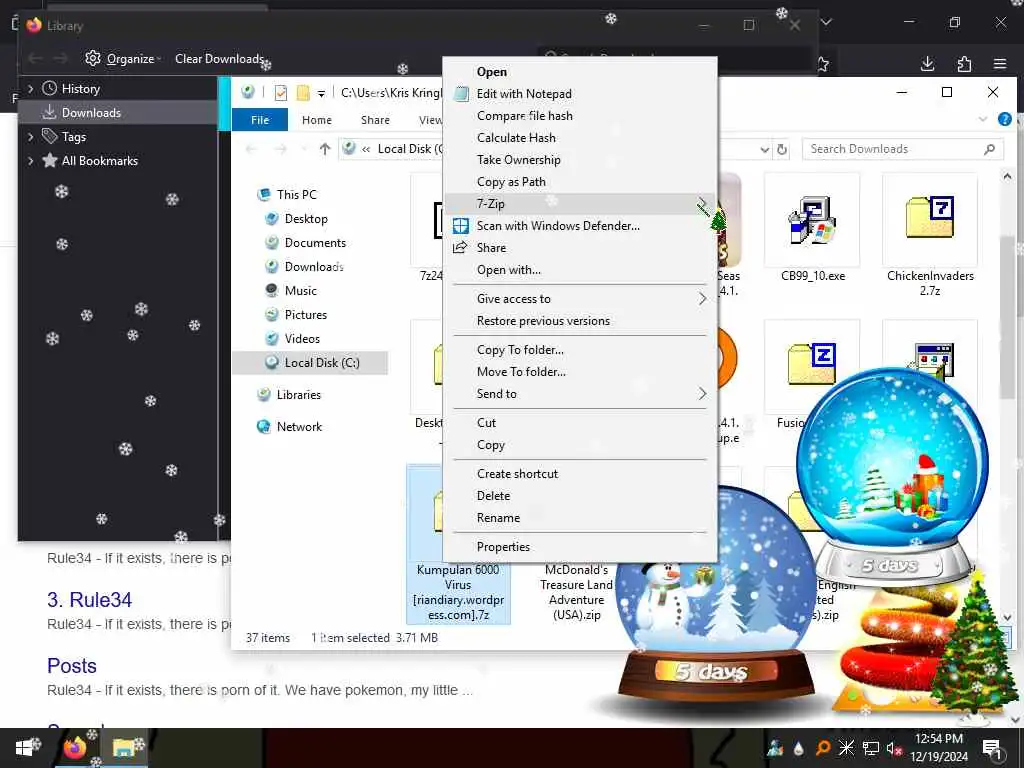Click the snowflake tray icon

coord(846,748)
